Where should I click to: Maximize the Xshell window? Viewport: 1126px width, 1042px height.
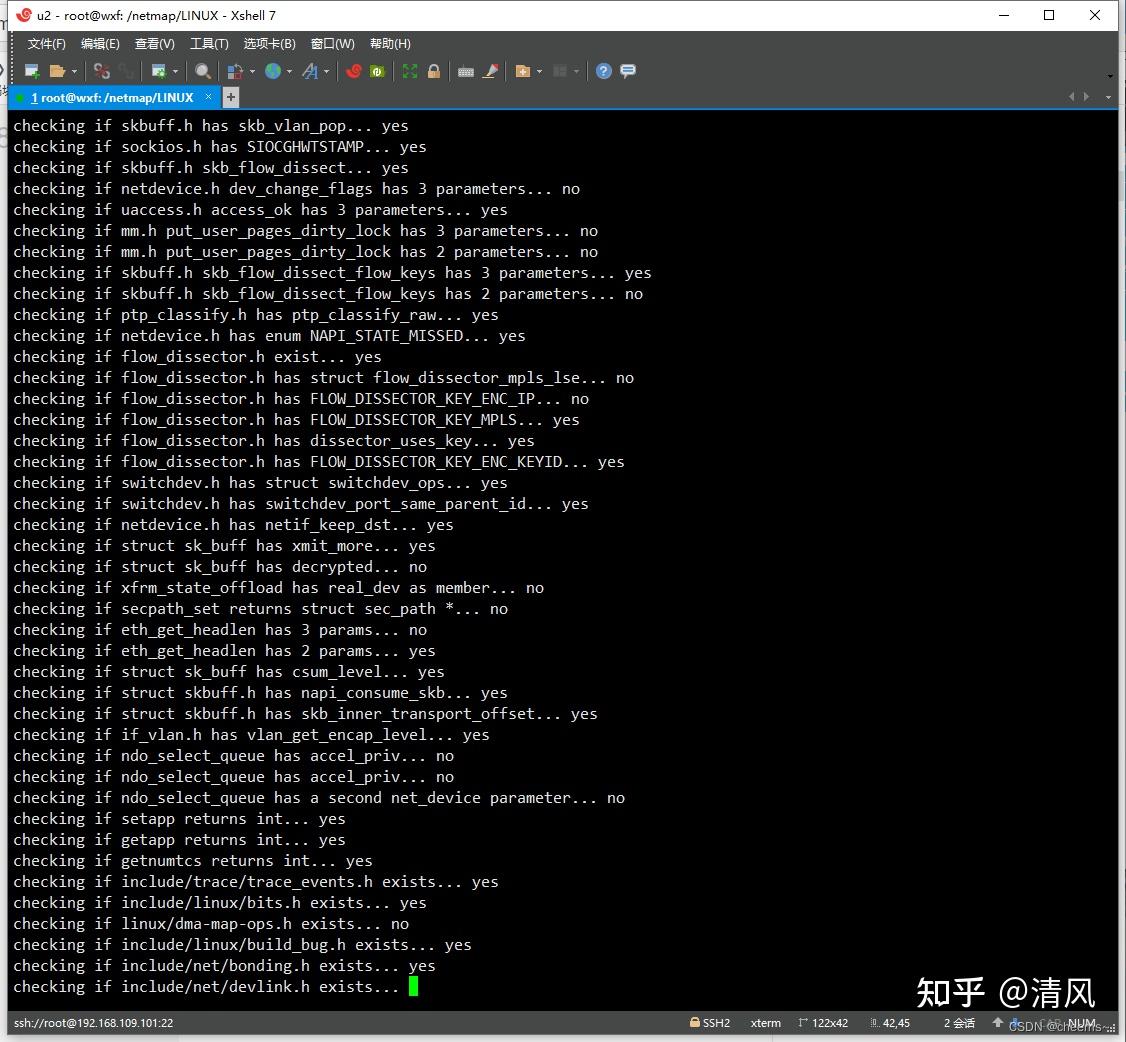pyautogui.click(x=1049, y=15)
